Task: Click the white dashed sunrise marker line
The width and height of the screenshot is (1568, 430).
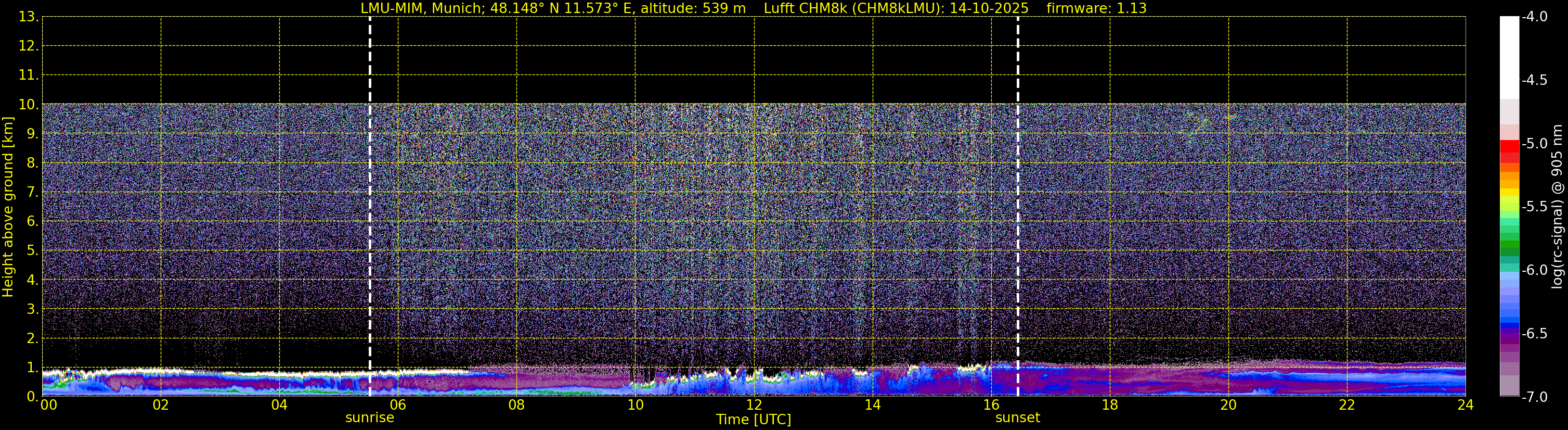Action: [370, 207]
